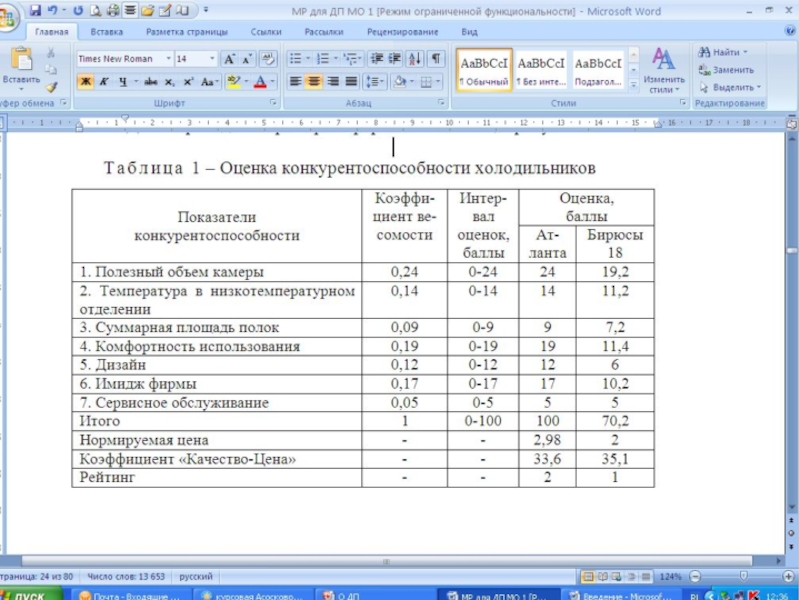Click the Заменить (Replace) button
The width and height of the screenshot is (800, 600).
(x=729, y=70)
